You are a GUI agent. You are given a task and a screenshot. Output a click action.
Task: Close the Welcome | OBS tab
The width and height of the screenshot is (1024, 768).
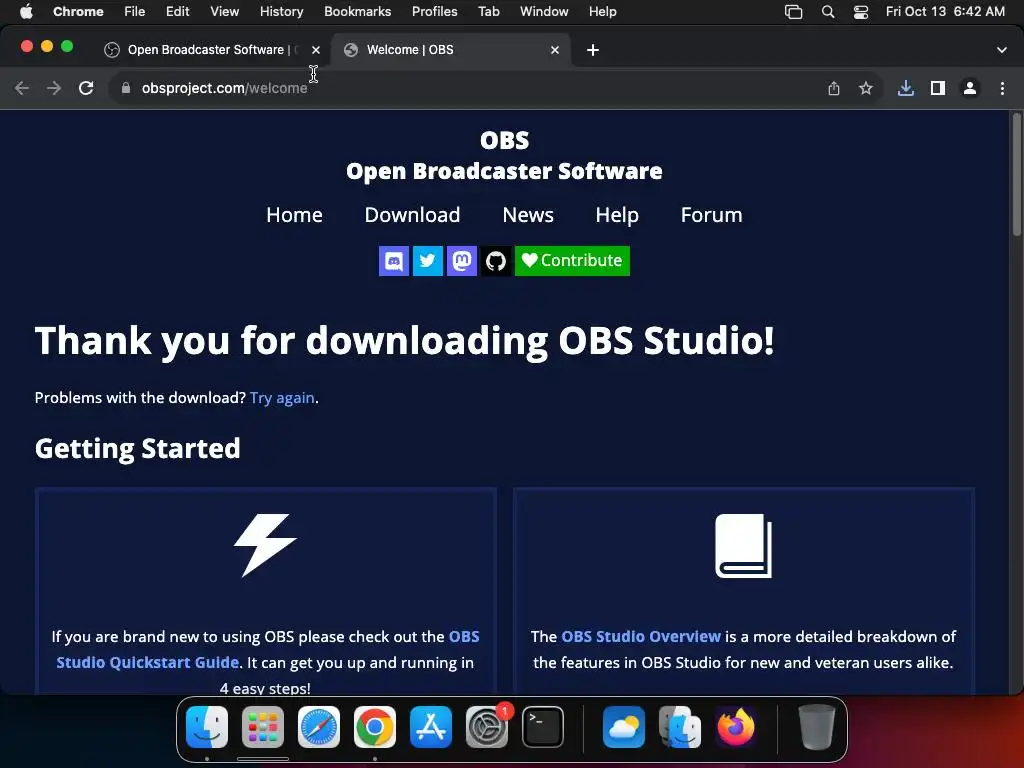(x=554, y=50)
